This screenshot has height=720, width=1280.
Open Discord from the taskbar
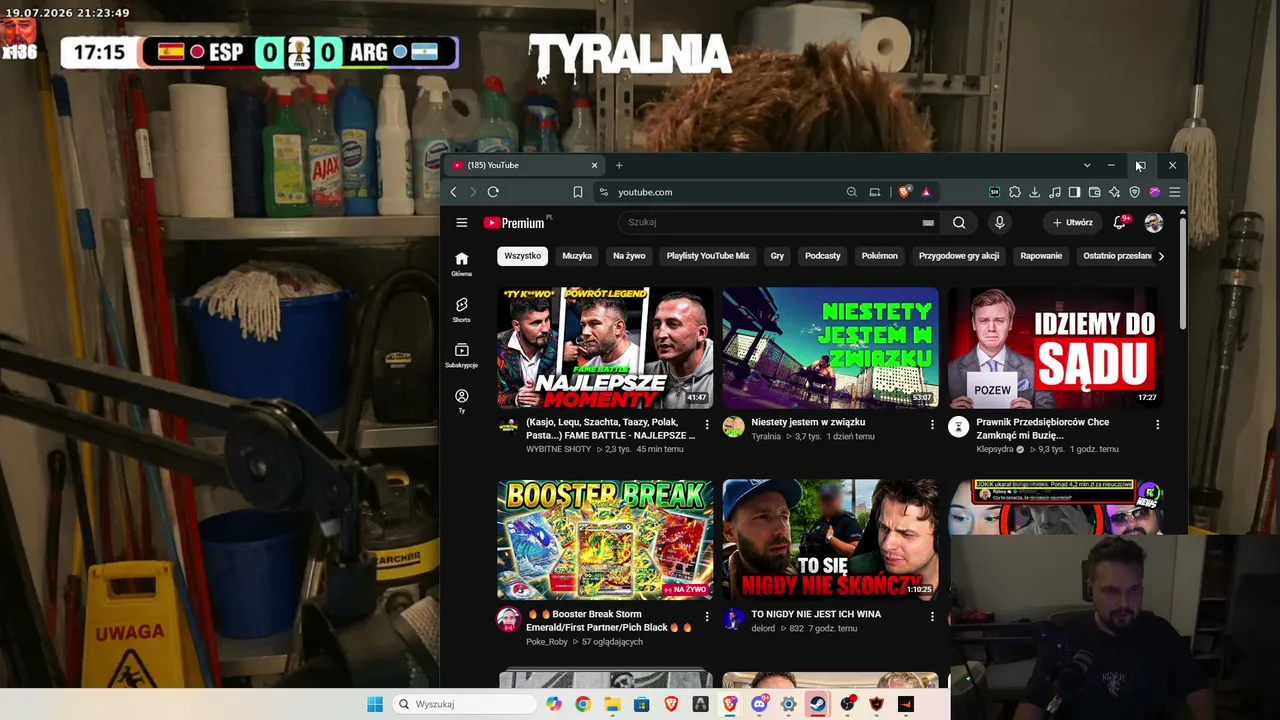click(760, 704)
